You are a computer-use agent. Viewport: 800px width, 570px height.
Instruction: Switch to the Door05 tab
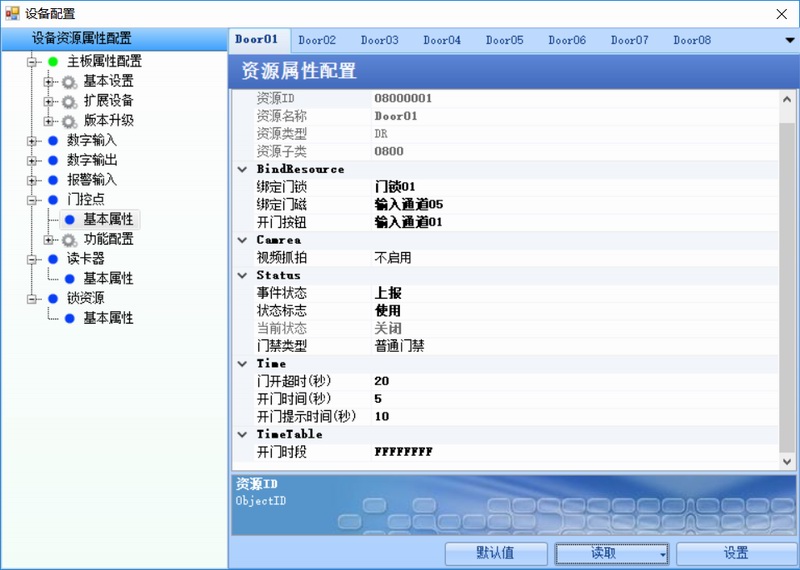[x=504, y=40]
